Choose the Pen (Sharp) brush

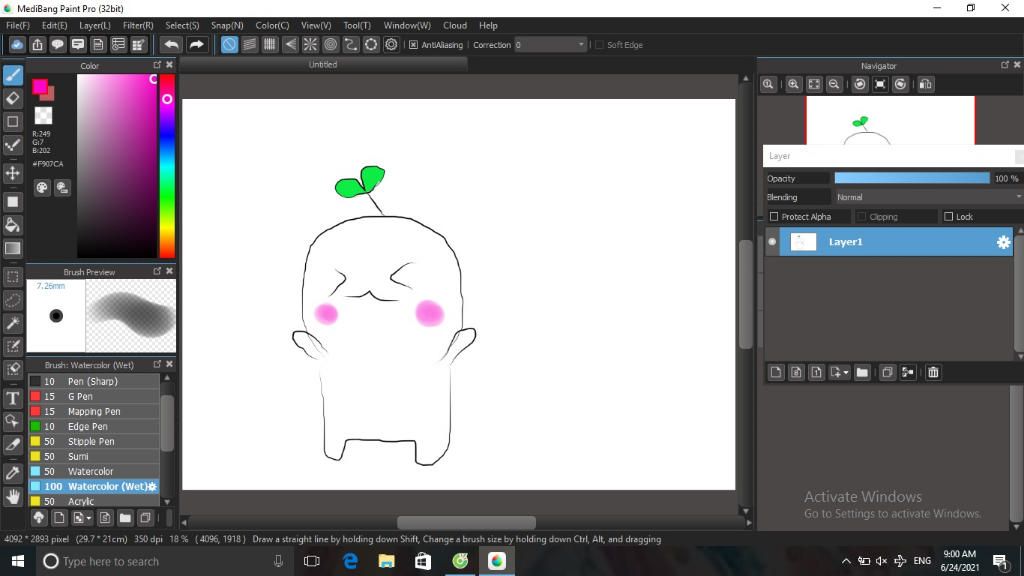pyautogui.click(x=94, y=381)
